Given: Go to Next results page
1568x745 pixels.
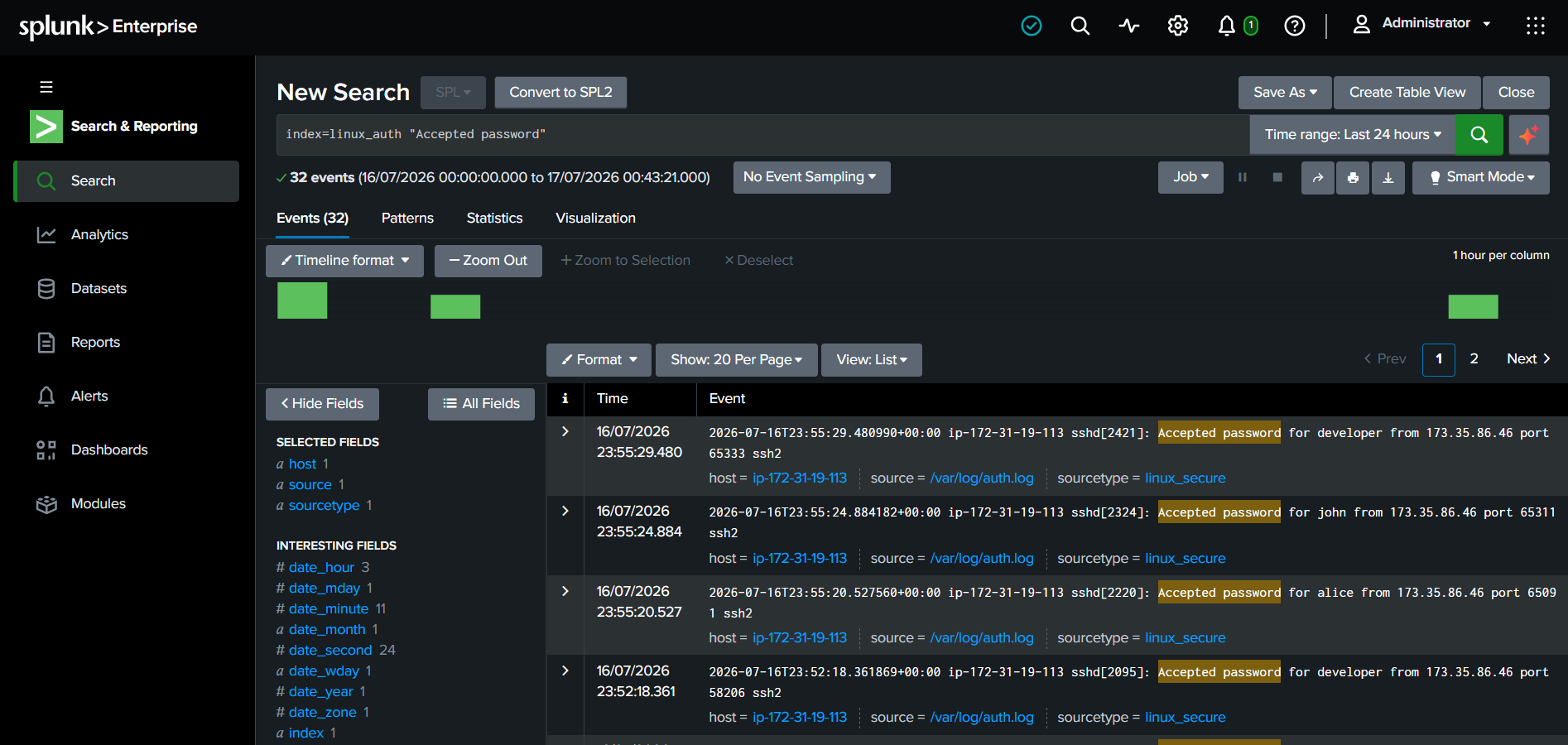Looking at the screenshot, I should tap(1528, 359).
